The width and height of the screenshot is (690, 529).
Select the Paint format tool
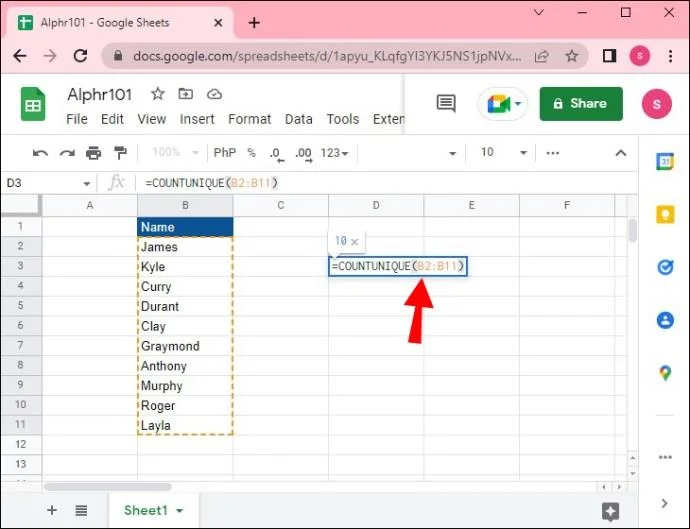[120, 153]
